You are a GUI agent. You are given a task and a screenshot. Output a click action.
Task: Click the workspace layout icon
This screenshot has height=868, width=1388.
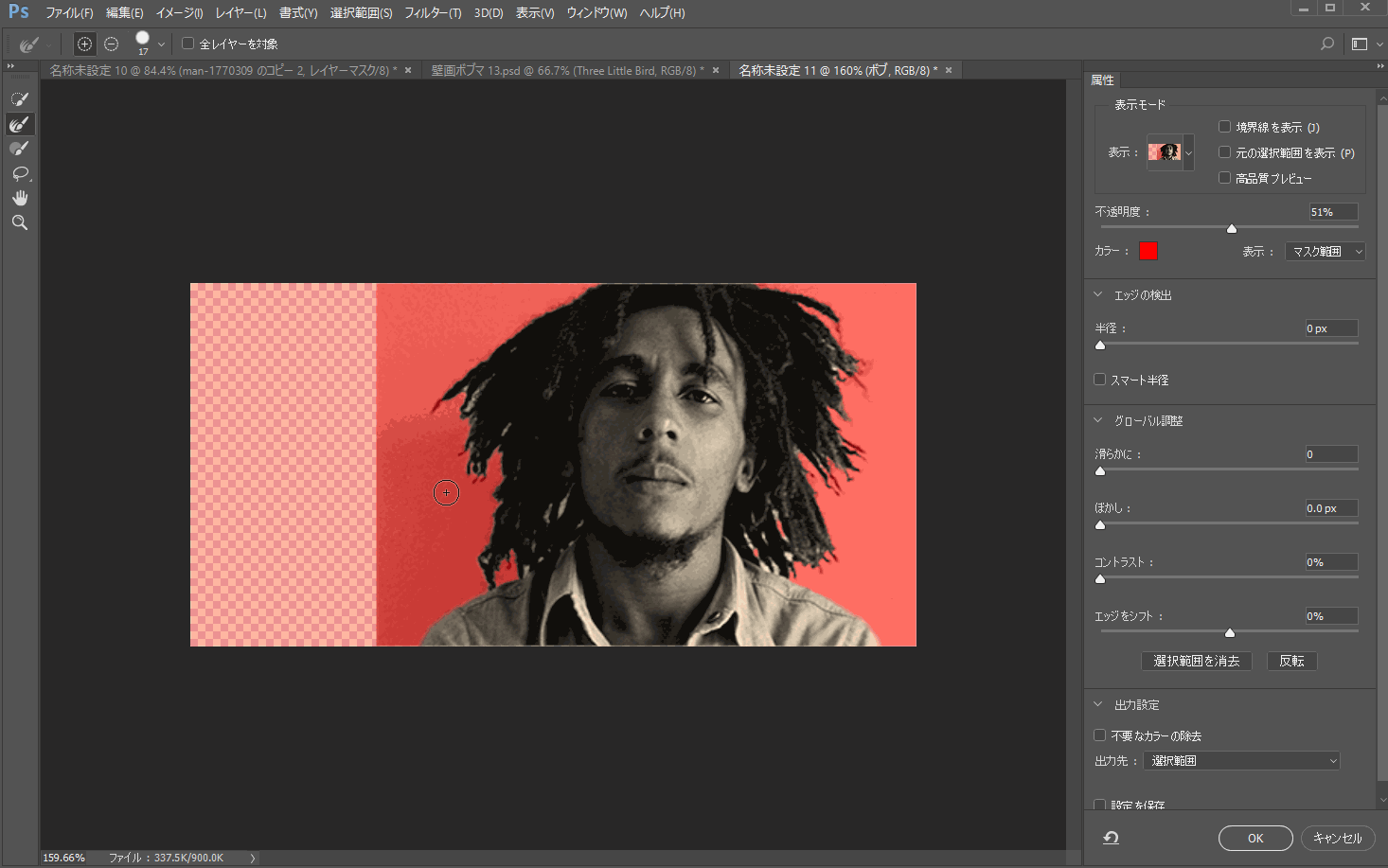point(1360,44)
